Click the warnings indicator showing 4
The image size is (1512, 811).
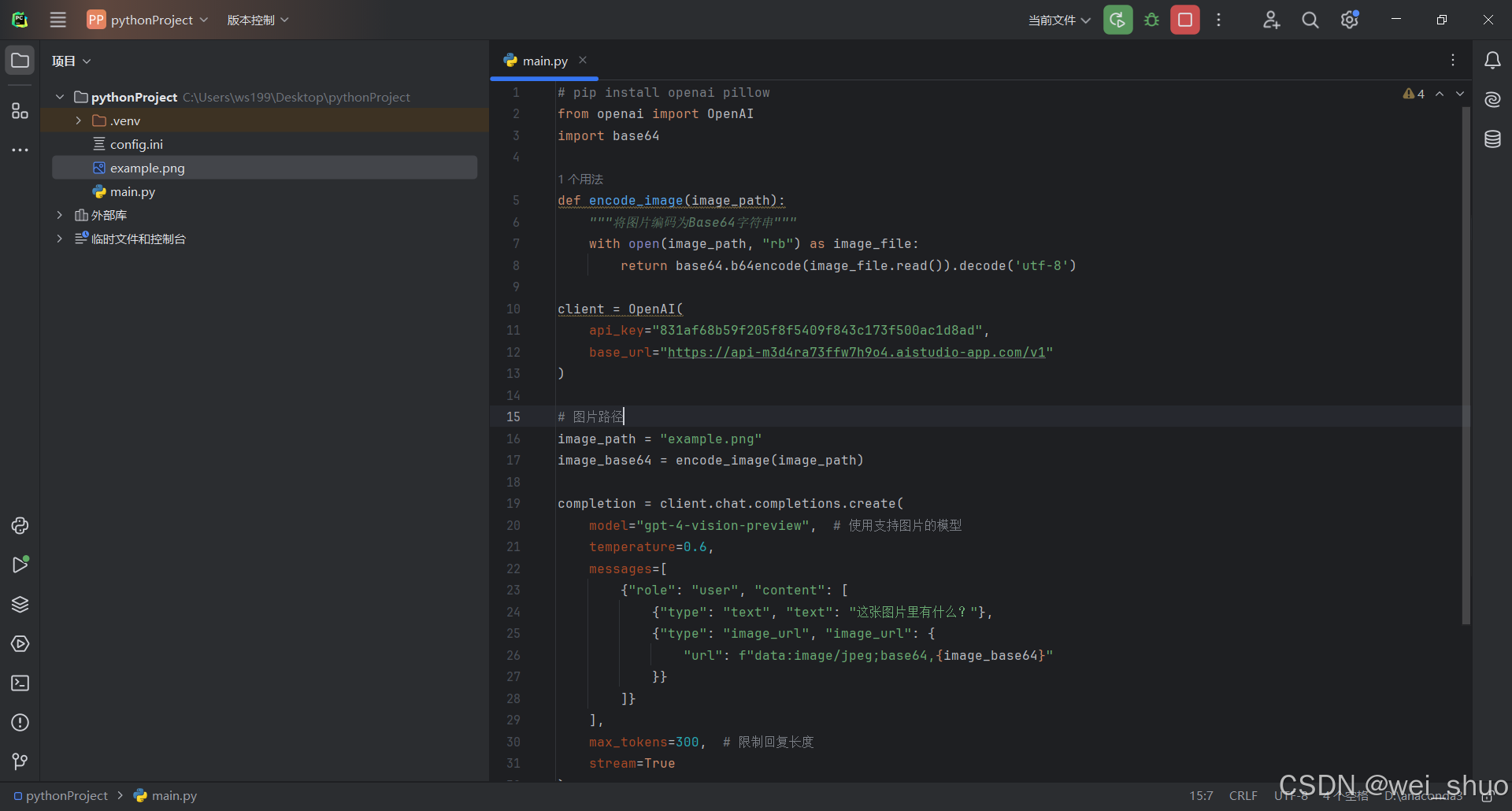(1414, 94)
